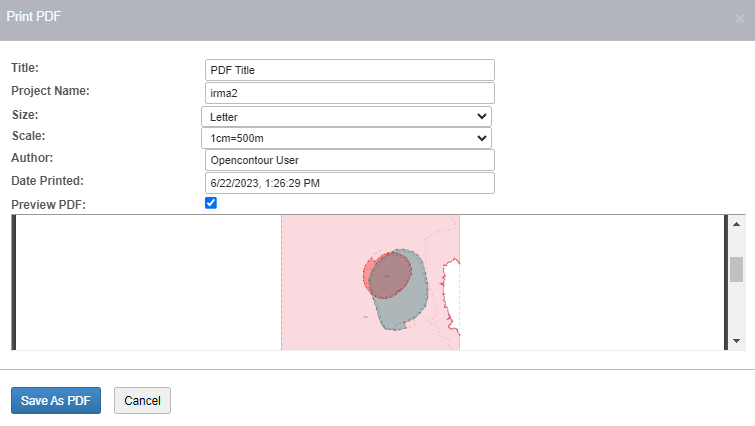The width and height of the screenshot is (755, 426).
Task: Uncheck the Preview PDF checkbox
Action: (210, 203)
